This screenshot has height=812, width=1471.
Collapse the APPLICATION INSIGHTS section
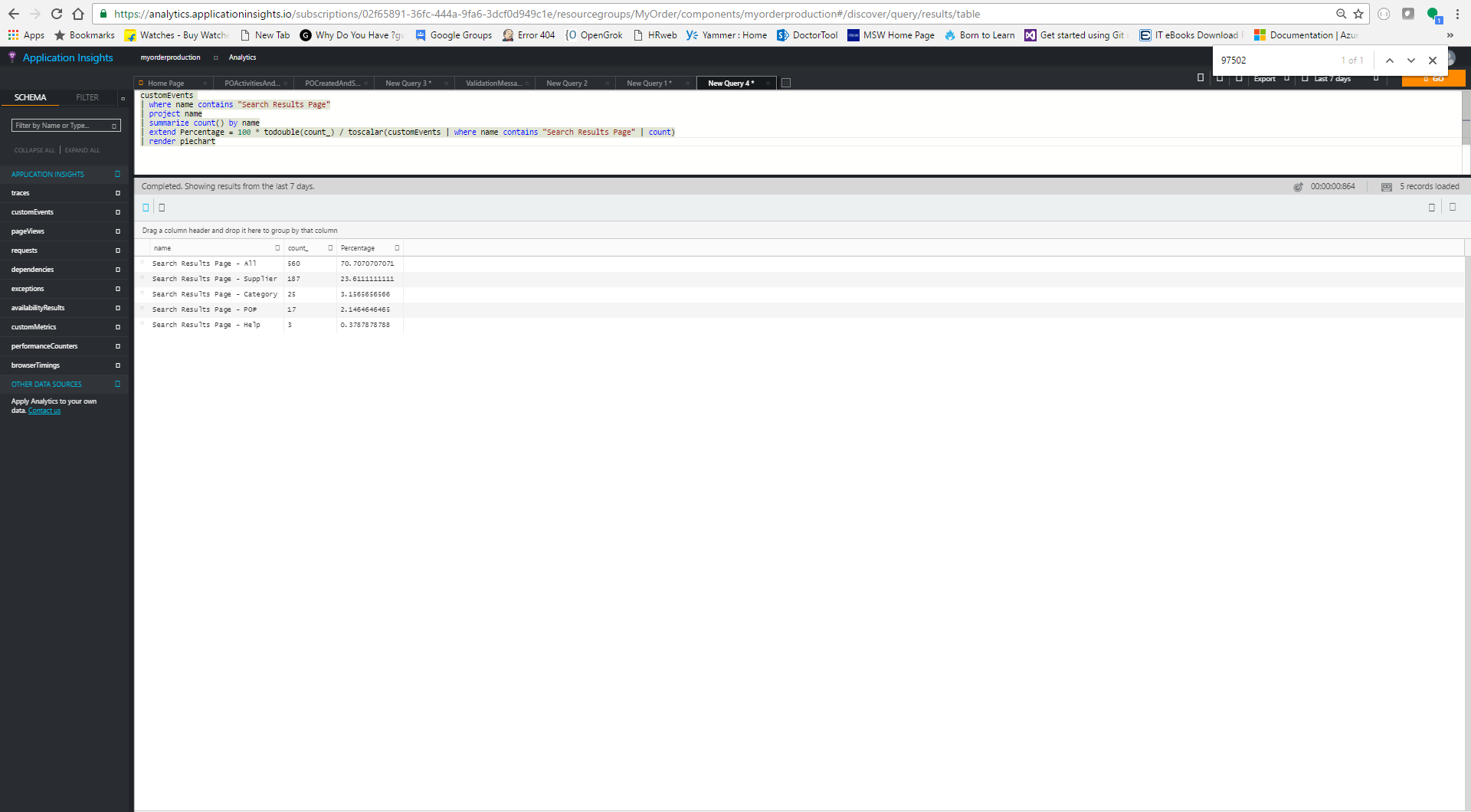(117, 175)
